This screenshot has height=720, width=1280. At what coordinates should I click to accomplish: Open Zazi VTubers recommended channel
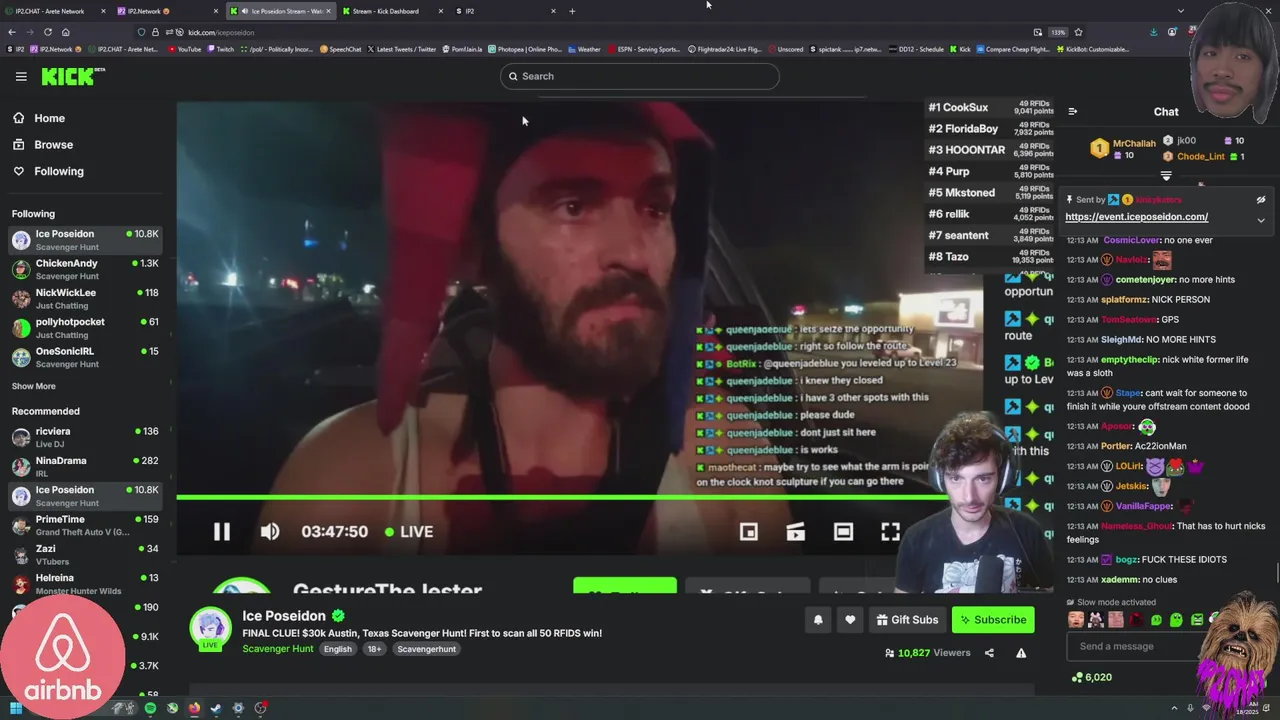pyautogui.click(x=85, y=554)
